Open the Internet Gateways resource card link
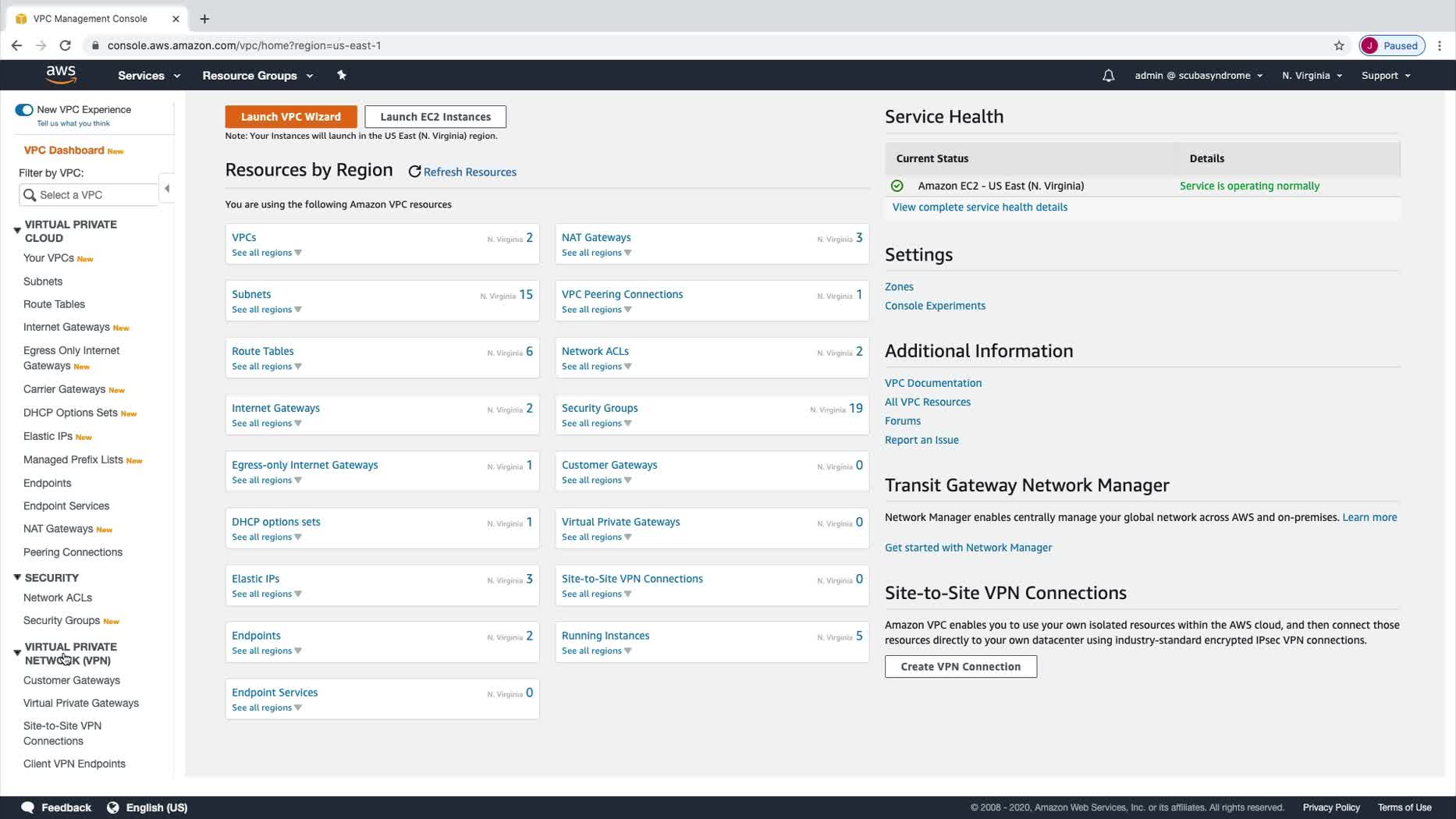The height and width of the screenshot is (819, 1456). coord(275,408)
